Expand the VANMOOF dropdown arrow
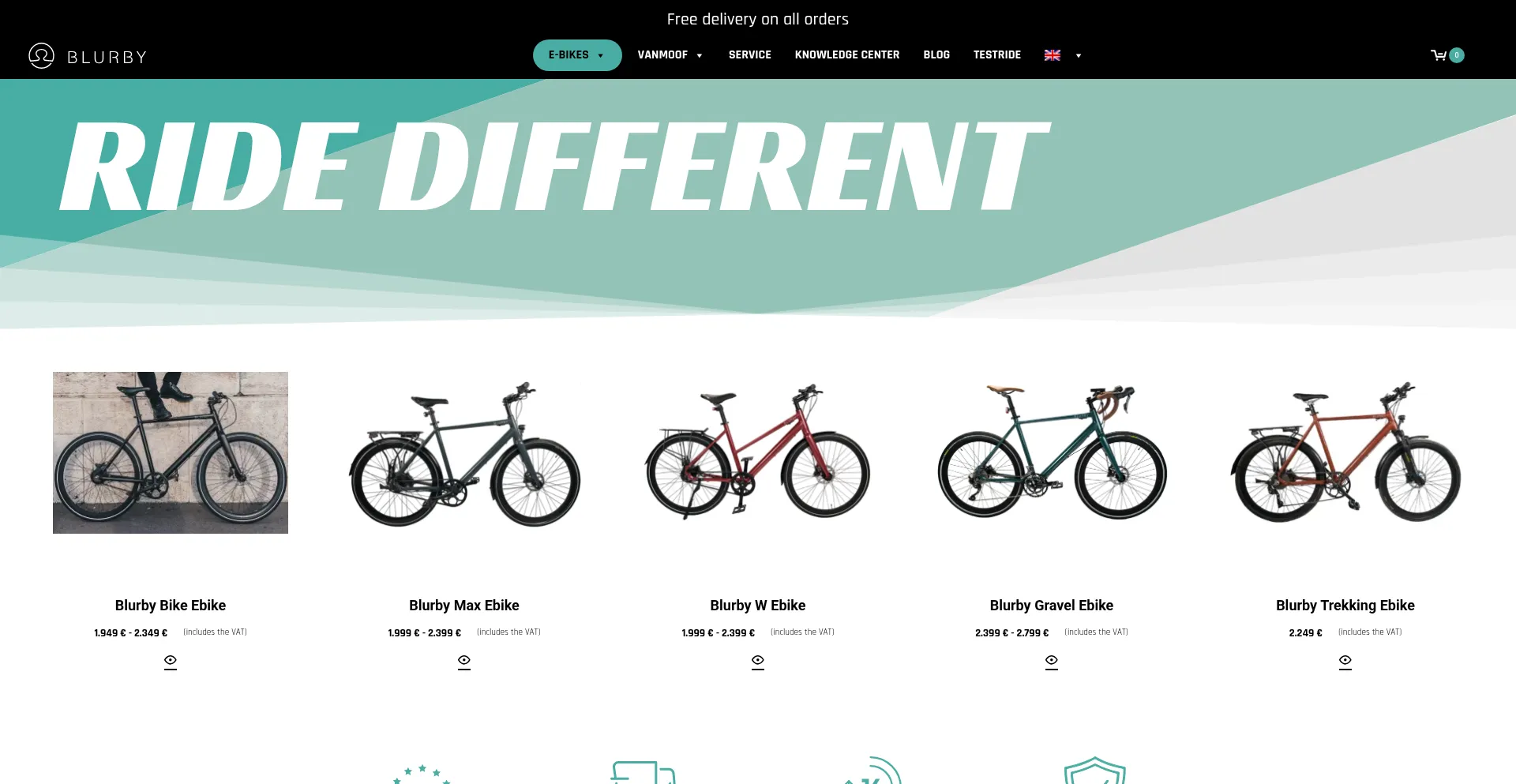The image size is (1516, 784). (700, 56)
